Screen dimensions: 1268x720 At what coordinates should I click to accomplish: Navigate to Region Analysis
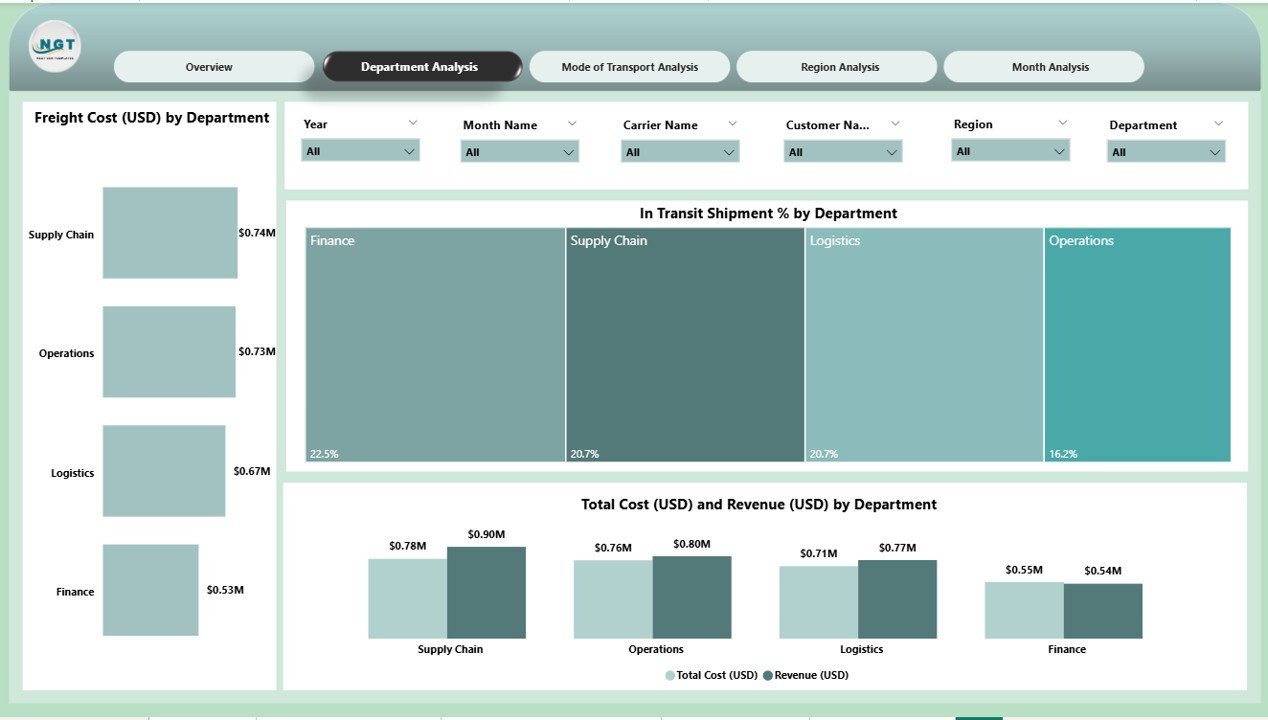click(836, 66)
